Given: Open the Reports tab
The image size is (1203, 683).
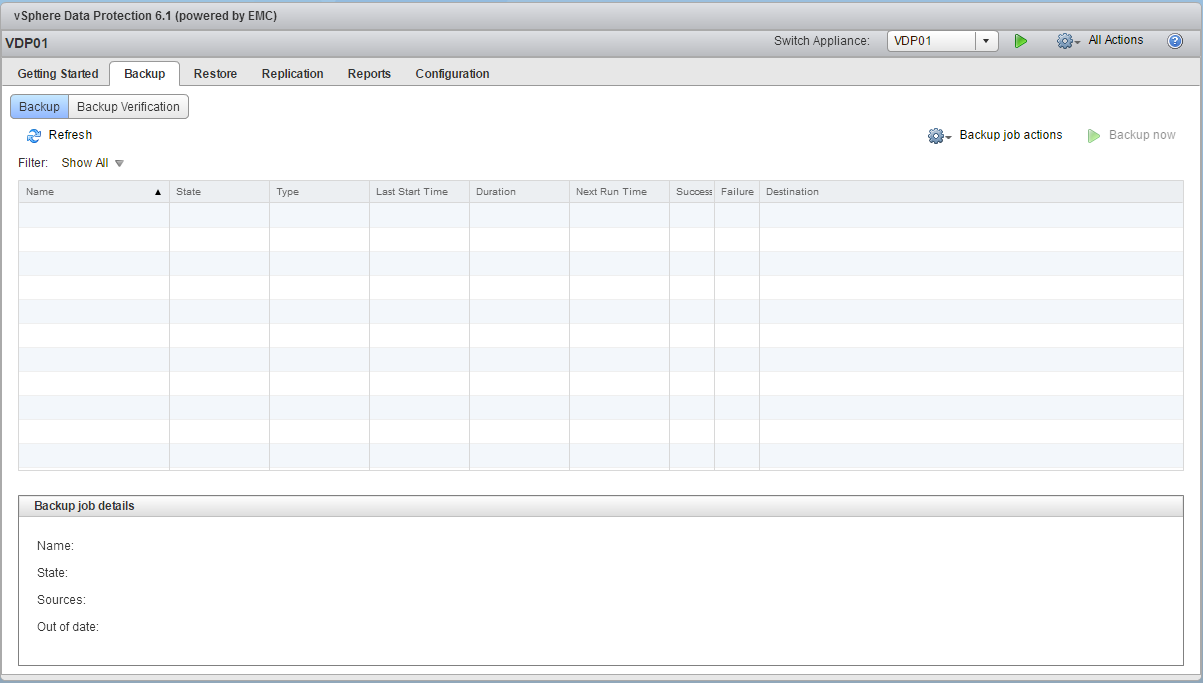Looking at the screenshot, I should tap(369, 74).
